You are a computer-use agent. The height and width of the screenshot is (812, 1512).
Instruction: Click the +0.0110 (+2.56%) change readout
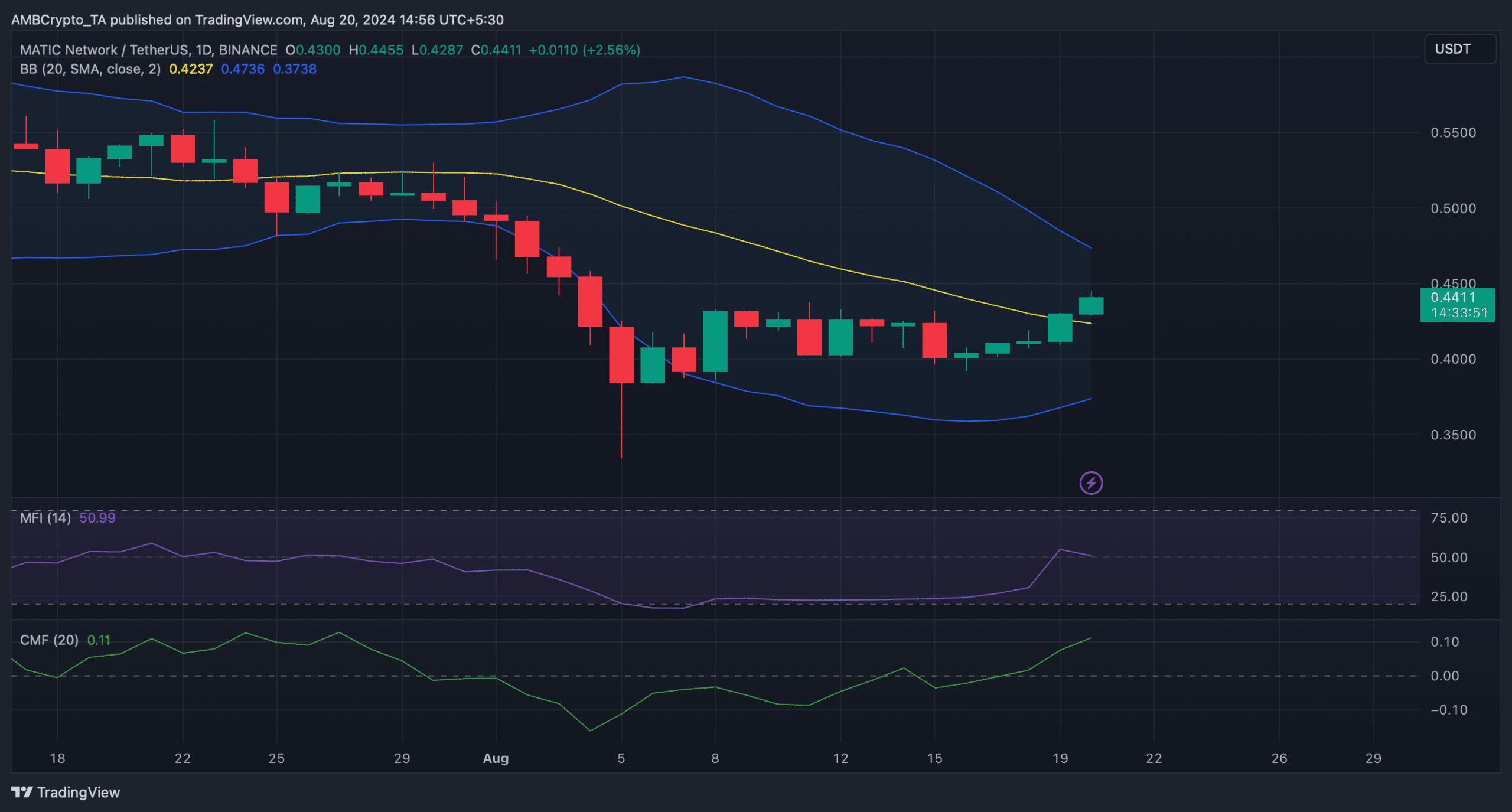[x=584, y=50]
